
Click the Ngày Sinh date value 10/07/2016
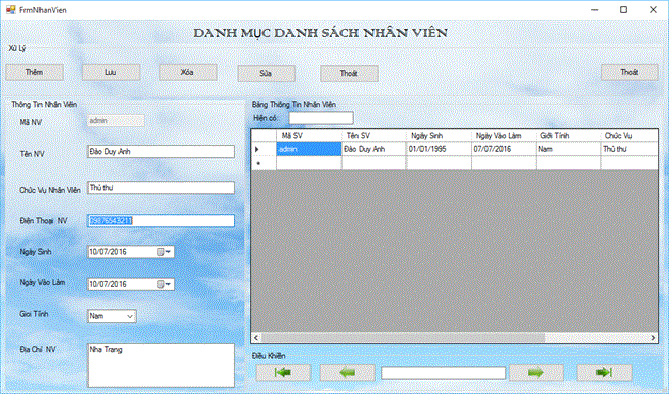(x=108, y=252)
